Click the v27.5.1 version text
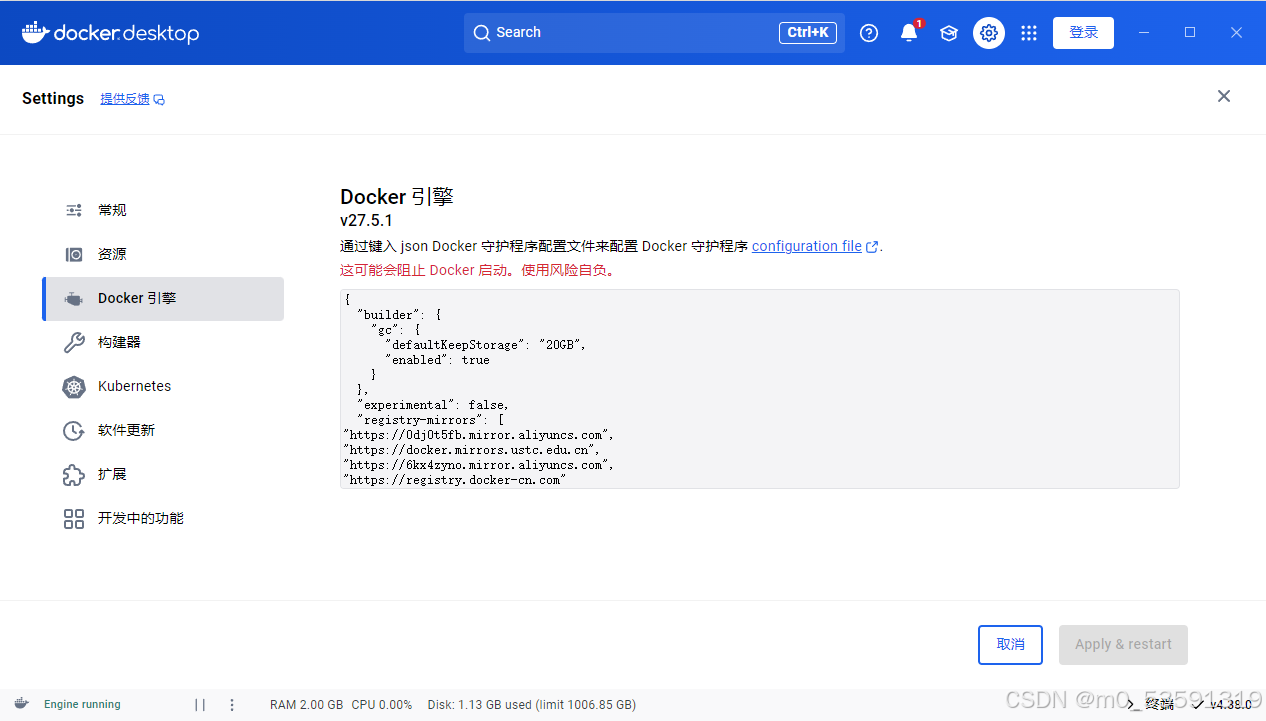The height and width of the screenshot is (721, 1266). tap(366, 221)
